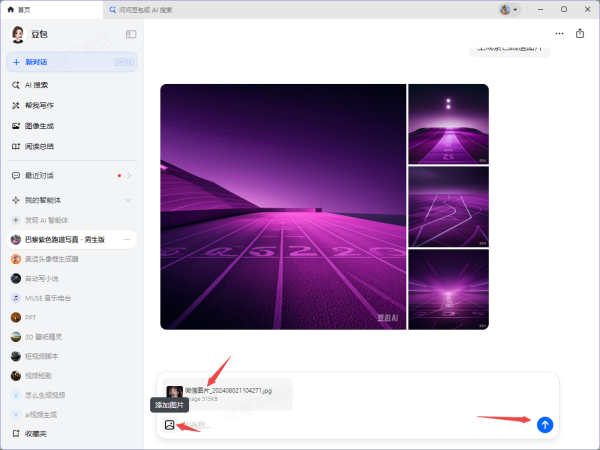Close the 豆包 window
This screenshot has height=450, width=600.
click(x=588, y=10)
